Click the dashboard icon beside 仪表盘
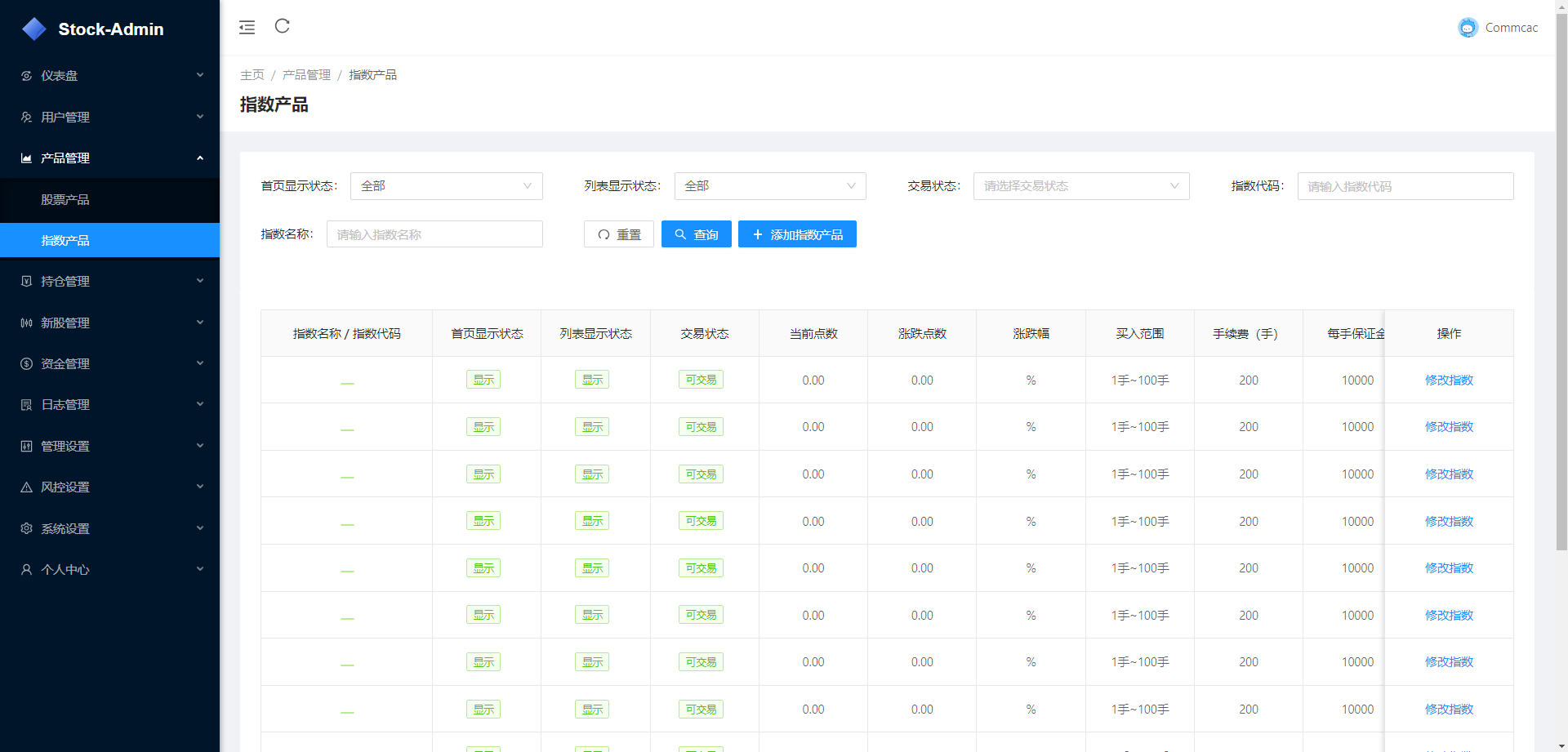Image resolution: width=1568 pixels, height=752 pixels. pyautogui.click(x=26, y=76)
